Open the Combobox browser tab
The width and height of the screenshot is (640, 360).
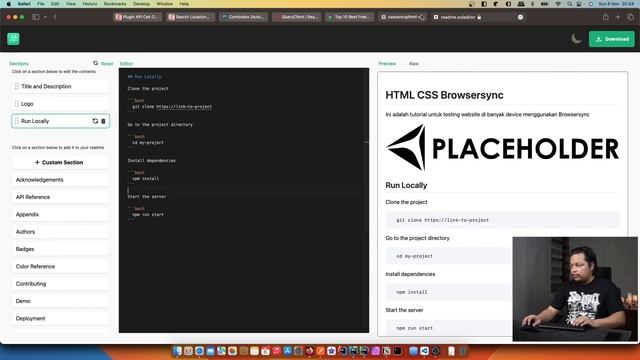(243, 17)
